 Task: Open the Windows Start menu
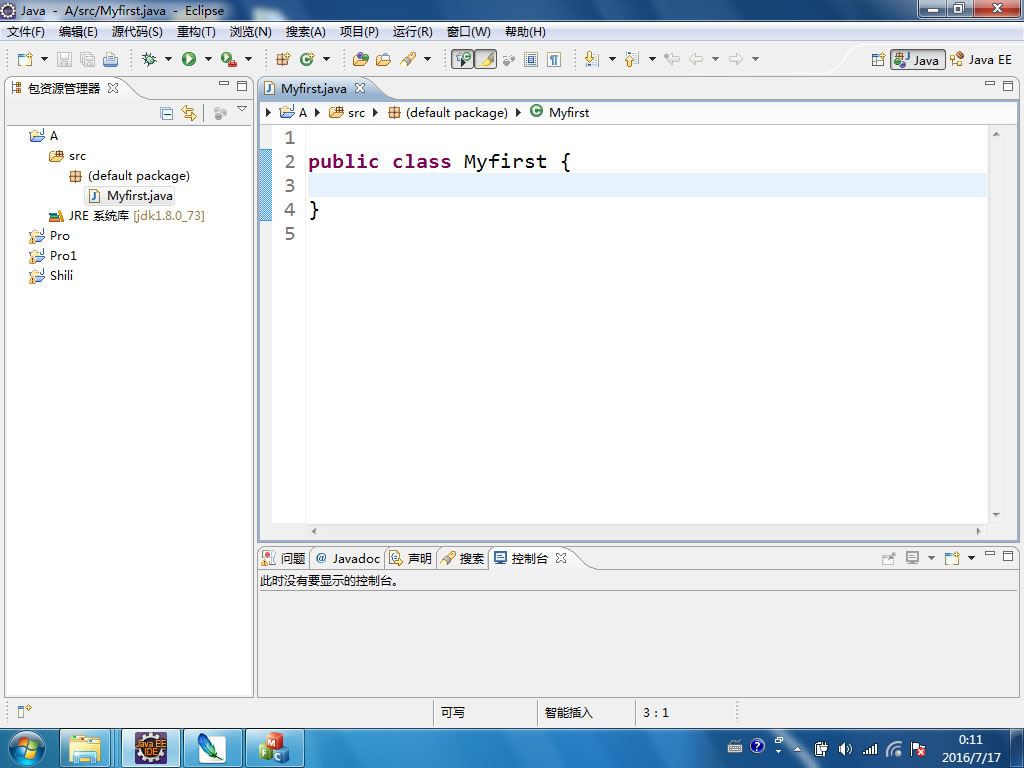27,748
